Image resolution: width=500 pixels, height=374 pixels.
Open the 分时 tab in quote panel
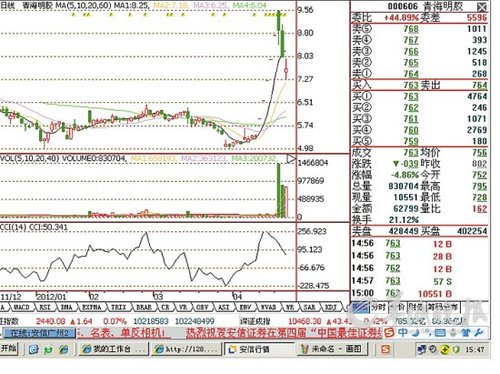[x=378, y=307]
